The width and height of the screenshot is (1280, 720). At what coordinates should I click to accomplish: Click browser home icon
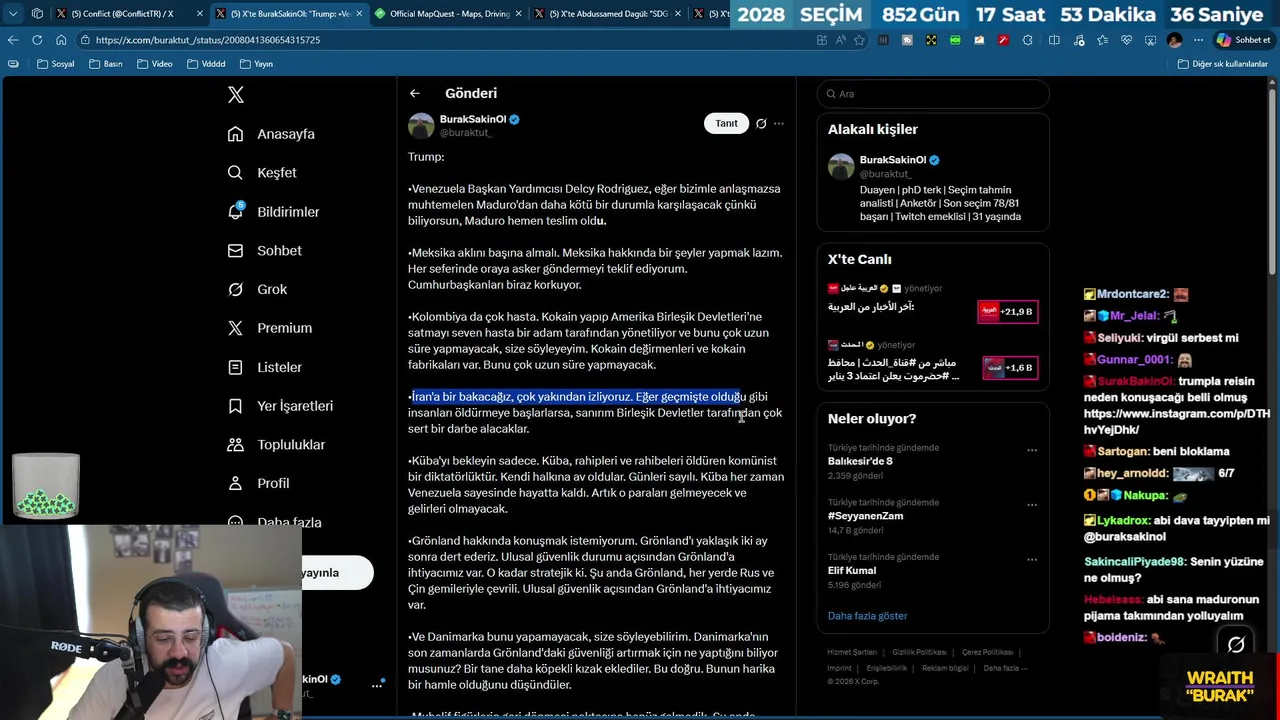point(61,40)
